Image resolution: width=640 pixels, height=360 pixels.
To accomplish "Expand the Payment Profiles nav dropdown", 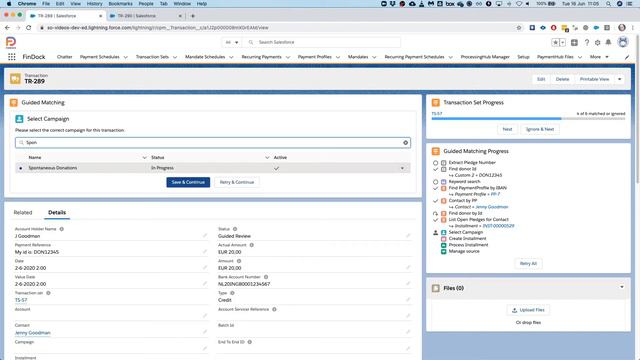I will (x=338, y=57).
